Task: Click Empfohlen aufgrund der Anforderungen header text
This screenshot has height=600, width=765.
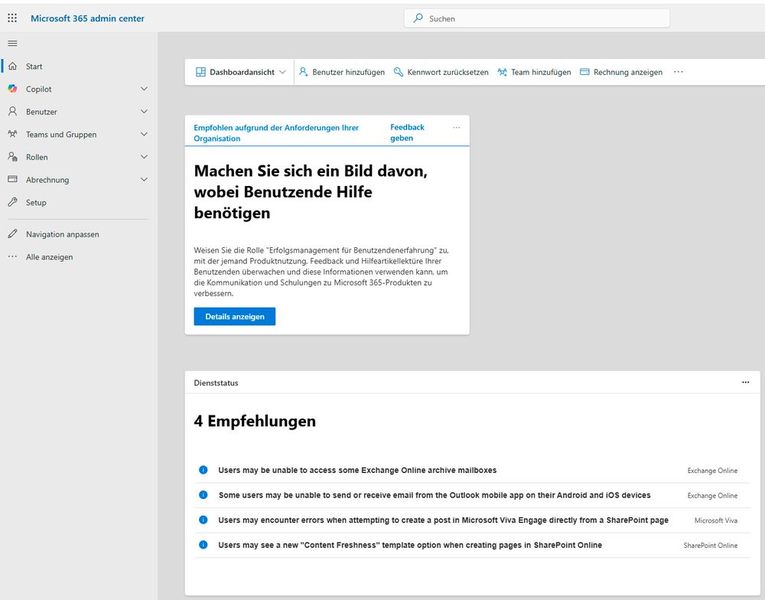Action: pyautogui.click(x=276, y=133)
